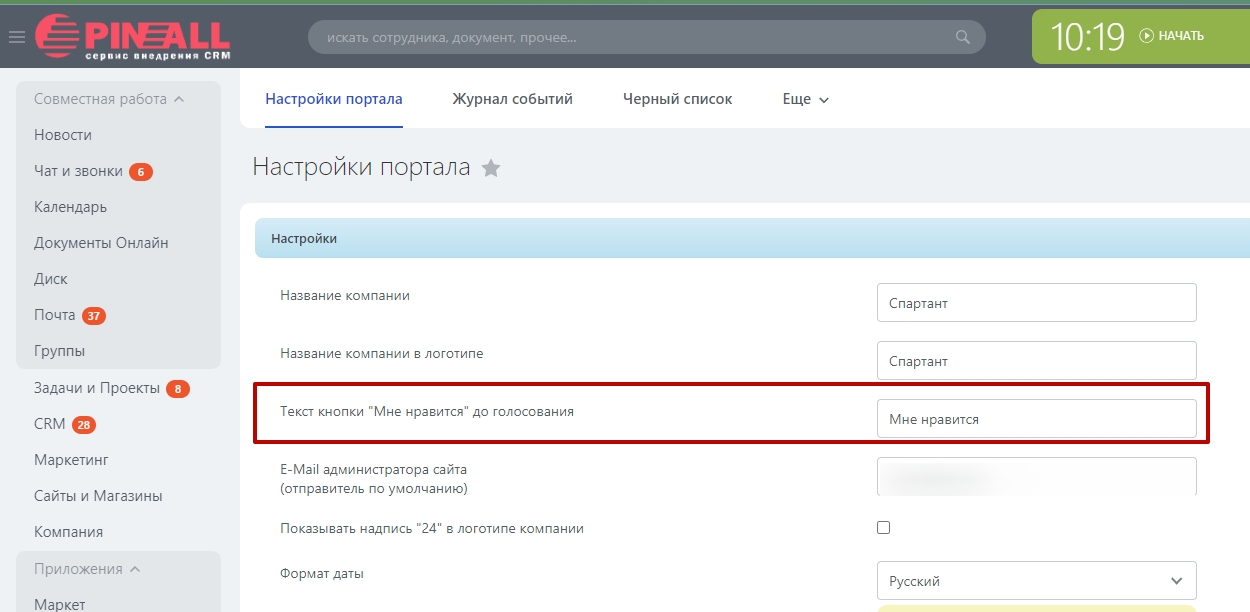Click the employee and document search box
Image resolution: width=1250 pixels, height=612 pixels.
[x=630, y=38]
